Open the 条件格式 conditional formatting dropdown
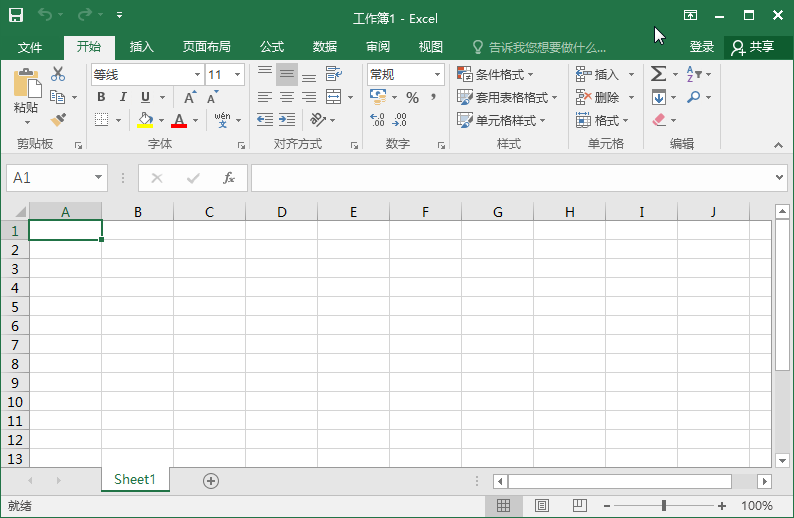This screenshot has width=794, height=518. click(495, 75)
